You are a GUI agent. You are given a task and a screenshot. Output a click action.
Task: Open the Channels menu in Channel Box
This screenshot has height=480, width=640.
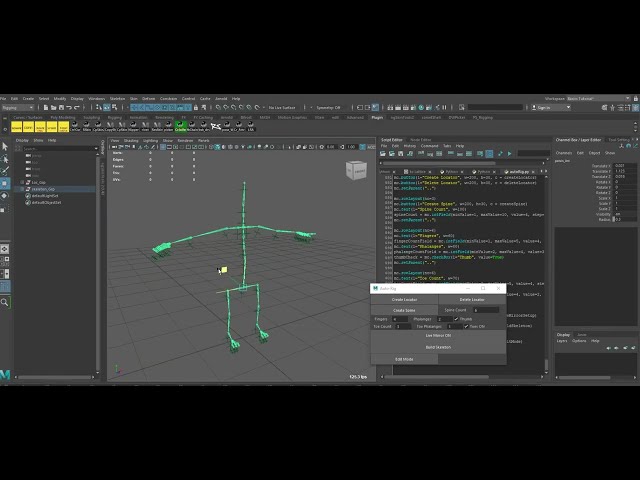[x=564, y=153]
